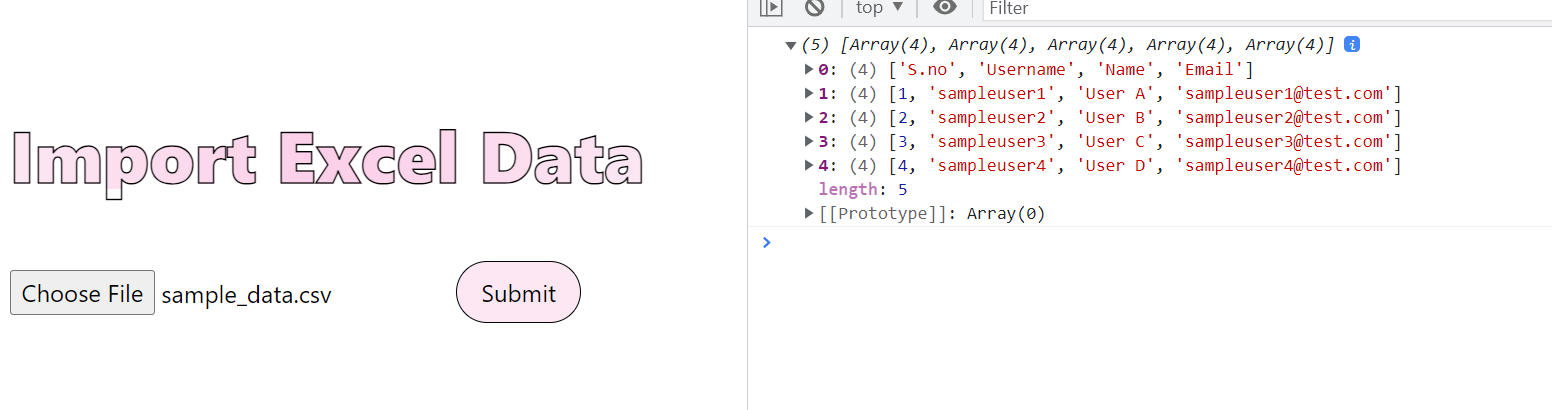Click the blue info icon beside array
1552x410 pixels.
(x=1352, y=45)
